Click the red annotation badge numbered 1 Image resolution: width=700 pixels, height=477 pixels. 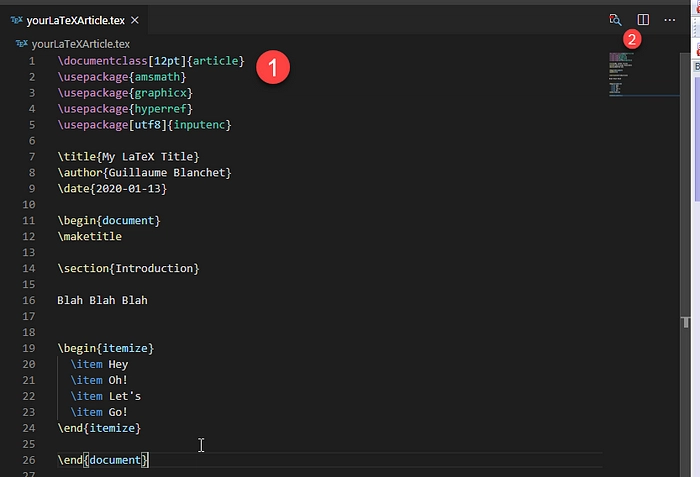pyautogui.click(x=273, y=67)
